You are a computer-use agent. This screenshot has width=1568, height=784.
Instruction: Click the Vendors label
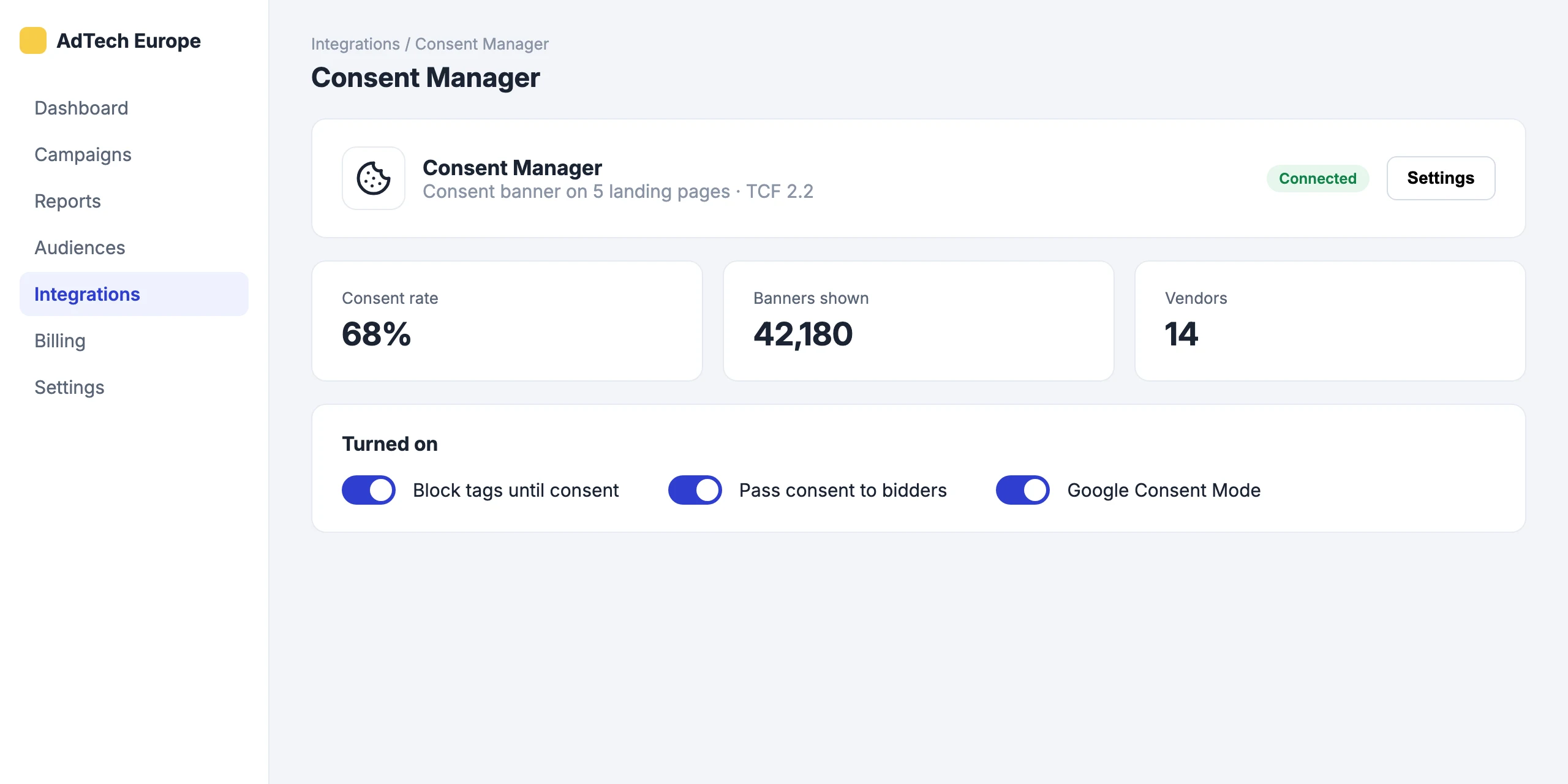tap(1196, 298)
